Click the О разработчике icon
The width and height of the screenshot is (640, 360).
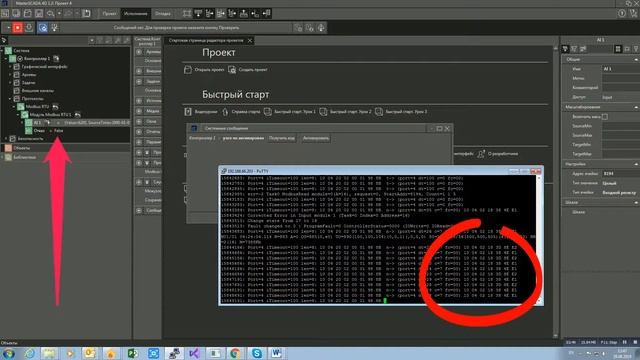point(481,154)
